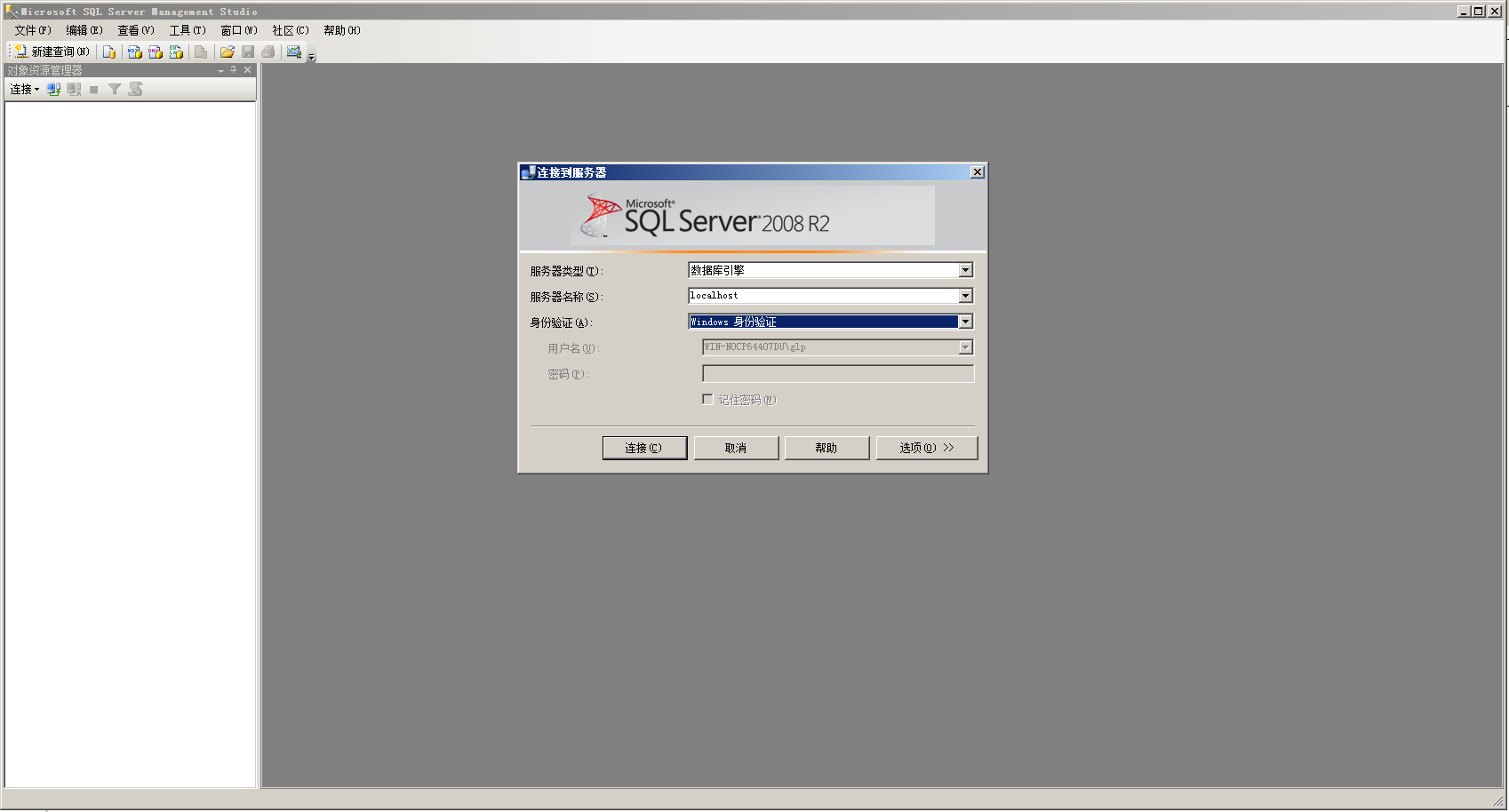This screenshot has height=812, width=1509.
Task: Click the 选项(O) >> button
Action: coord(927,448)
